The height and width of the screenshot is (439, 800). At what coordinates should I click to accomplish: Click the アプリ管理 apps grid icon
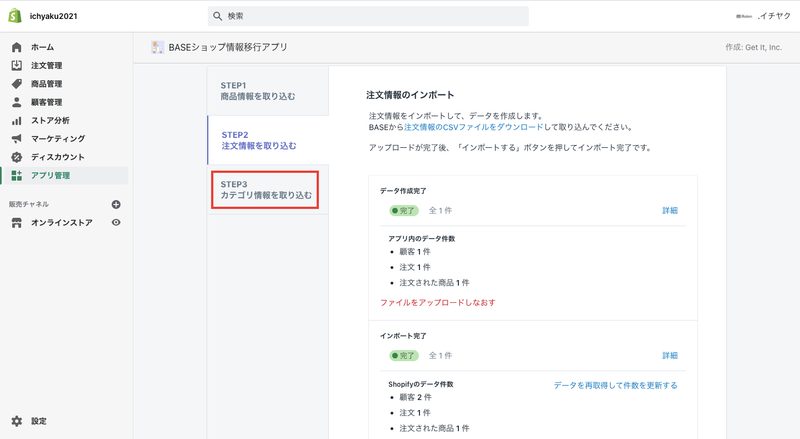click(16, 176)
